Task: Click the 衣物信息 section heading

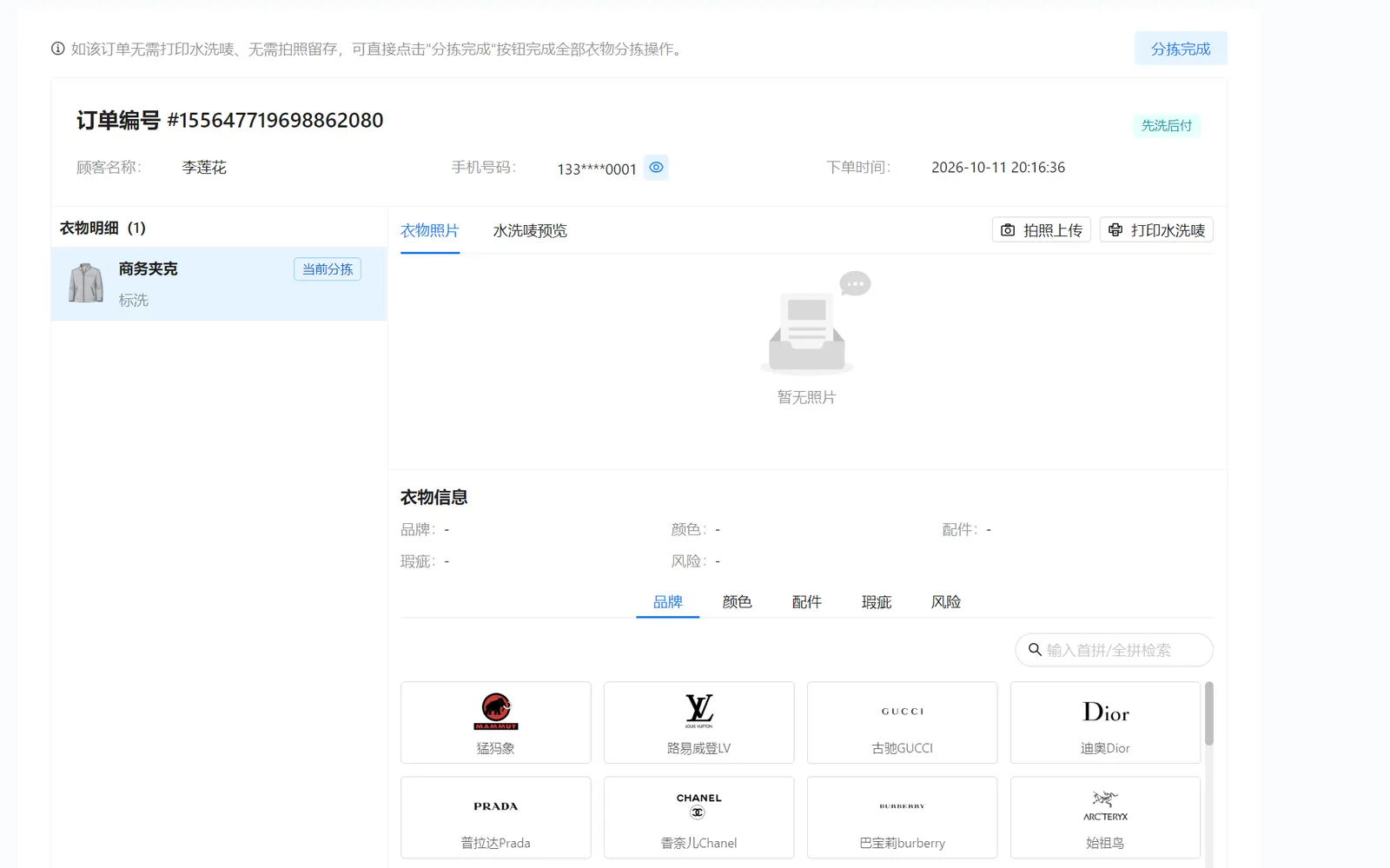Action: [x=434, y=497]
